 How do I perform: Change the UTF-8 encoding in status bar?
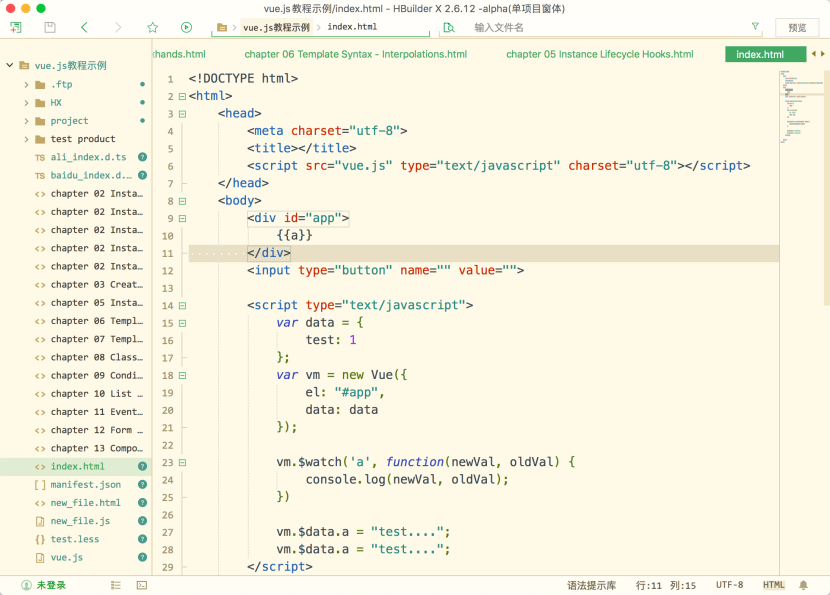point(729,585)
